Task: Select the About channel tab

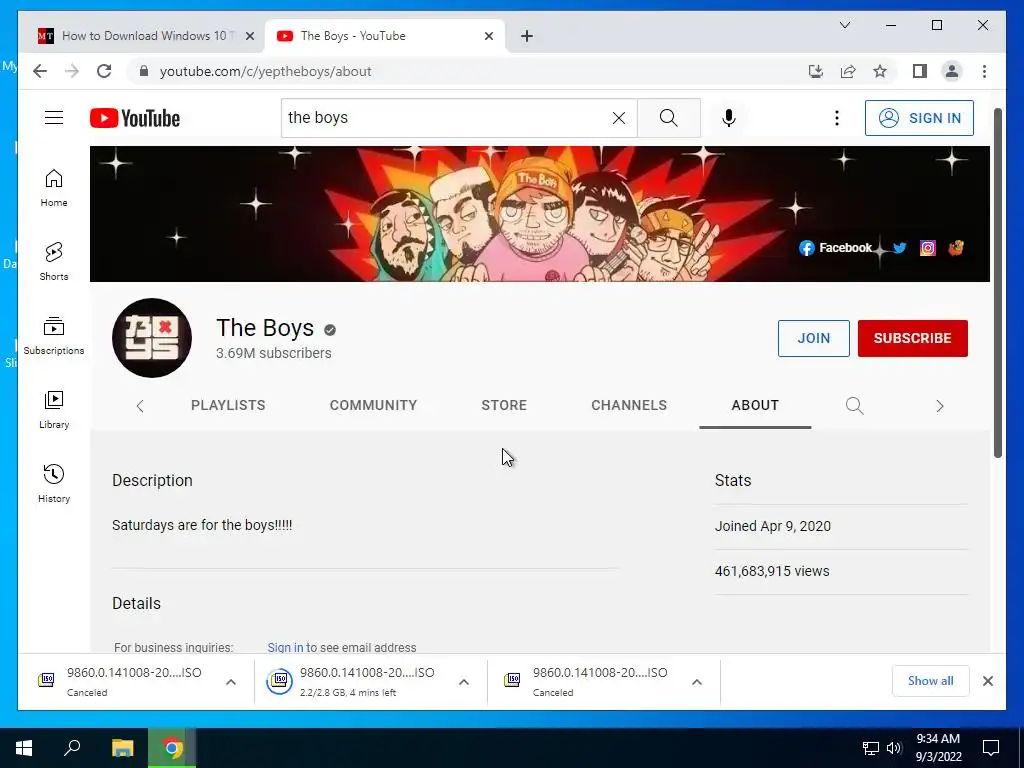Action: click(x=755, y=405)
